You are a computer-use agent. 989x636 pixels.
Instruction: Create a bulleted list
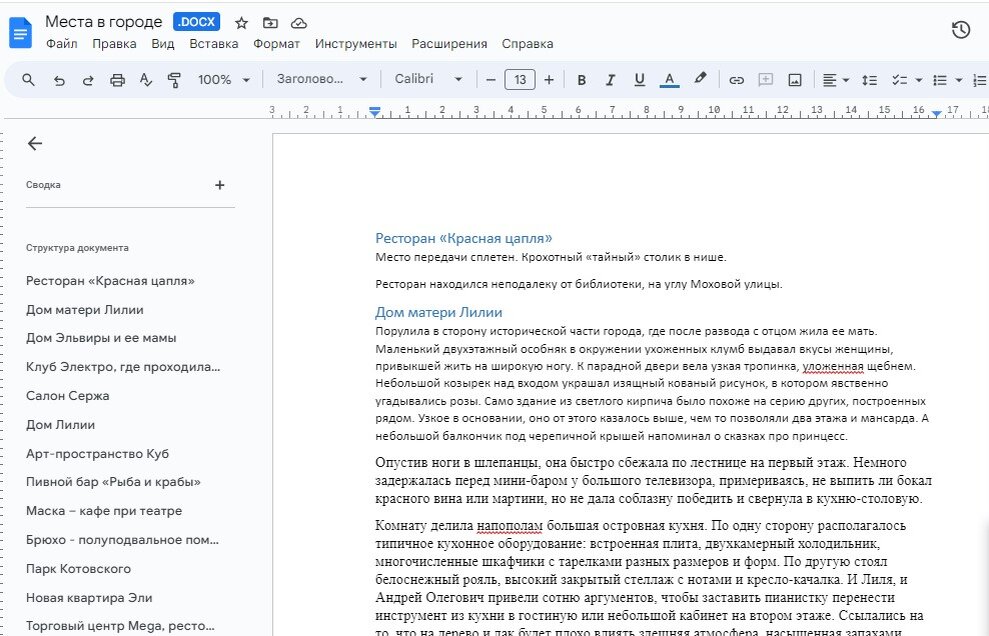pos(940,80)
